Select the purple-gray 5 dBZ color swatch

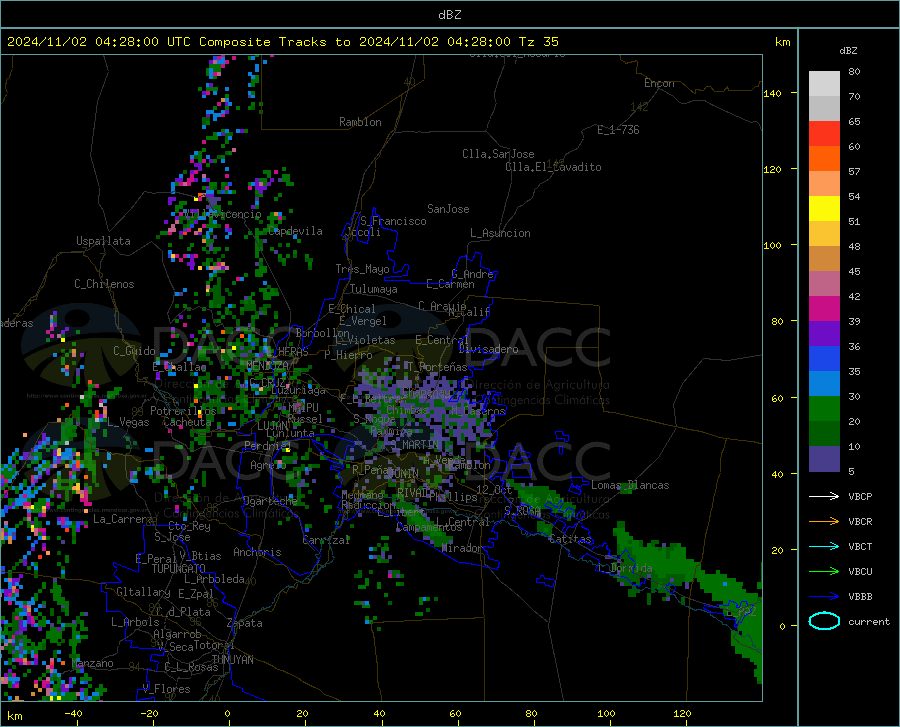pyautogui.click(x=824, y=459)
